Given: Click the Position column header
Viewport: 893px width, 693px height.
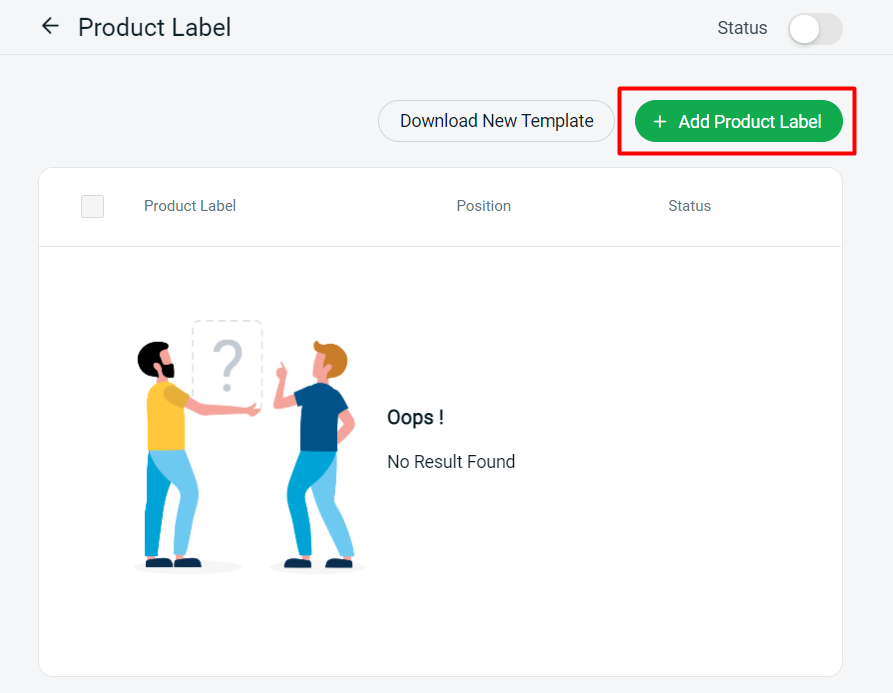Looking at the screenshot, I should coord(483,206).
